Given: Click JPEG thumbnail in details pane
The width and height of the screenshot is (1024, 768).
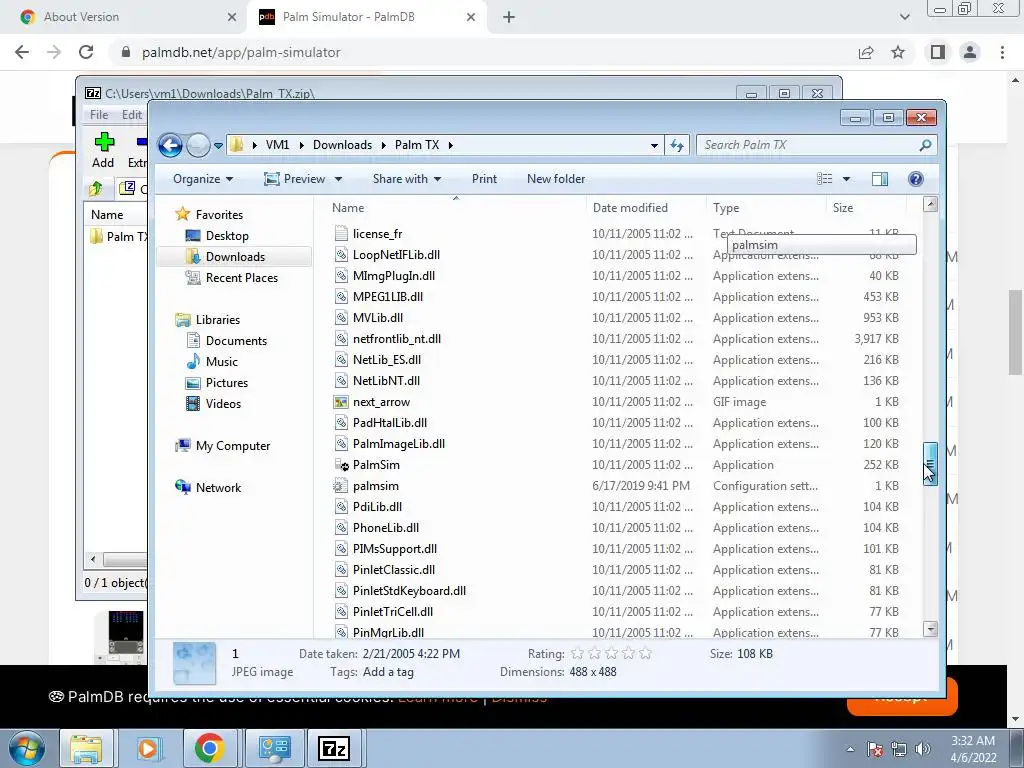Looking at the screenshot, I should click(195, 664).
